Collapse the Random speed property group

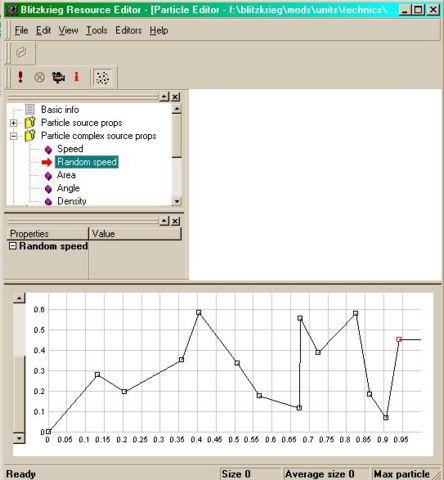[x=13, y=246]
